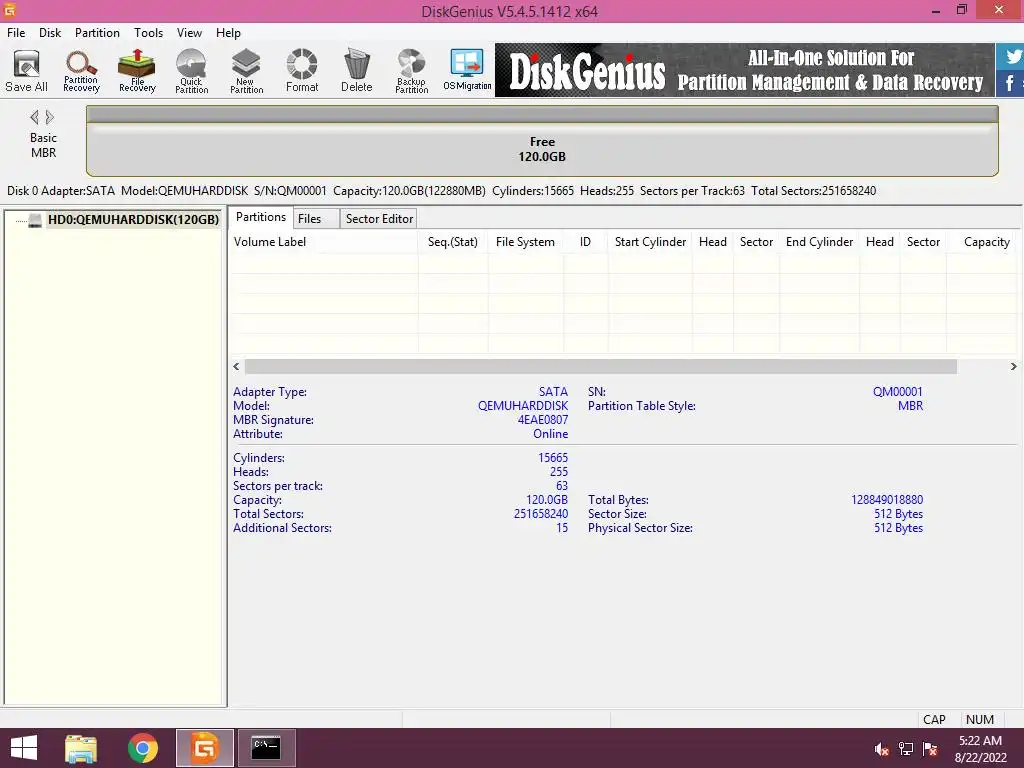Click the hard disk icon in the tree

(x=35, y=220)
